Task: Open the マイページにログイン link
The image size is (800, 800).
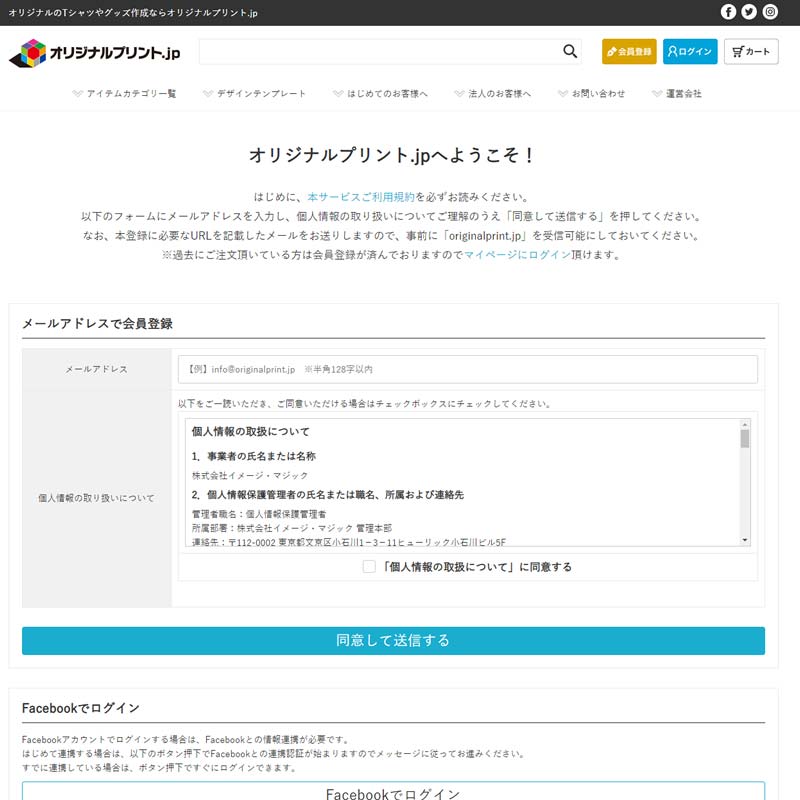Action: click(x=517, y=255)
